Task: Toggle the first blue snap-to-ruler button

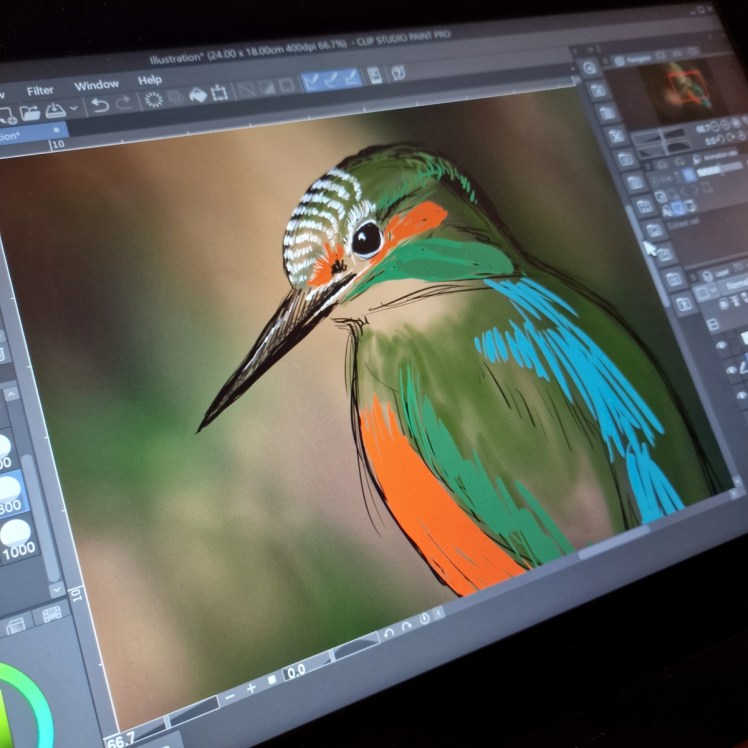Action: coord(311,82)
